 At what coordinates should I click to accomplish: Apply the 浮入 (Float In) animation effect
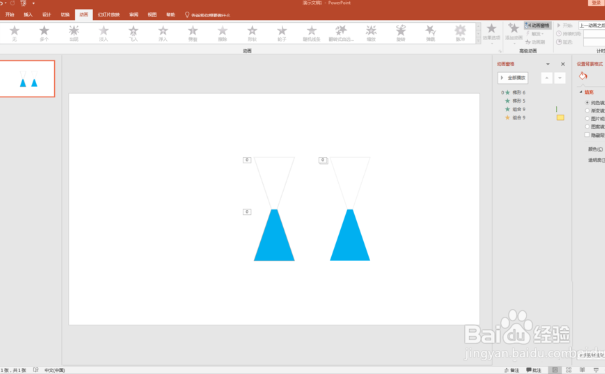coord(163,34)
